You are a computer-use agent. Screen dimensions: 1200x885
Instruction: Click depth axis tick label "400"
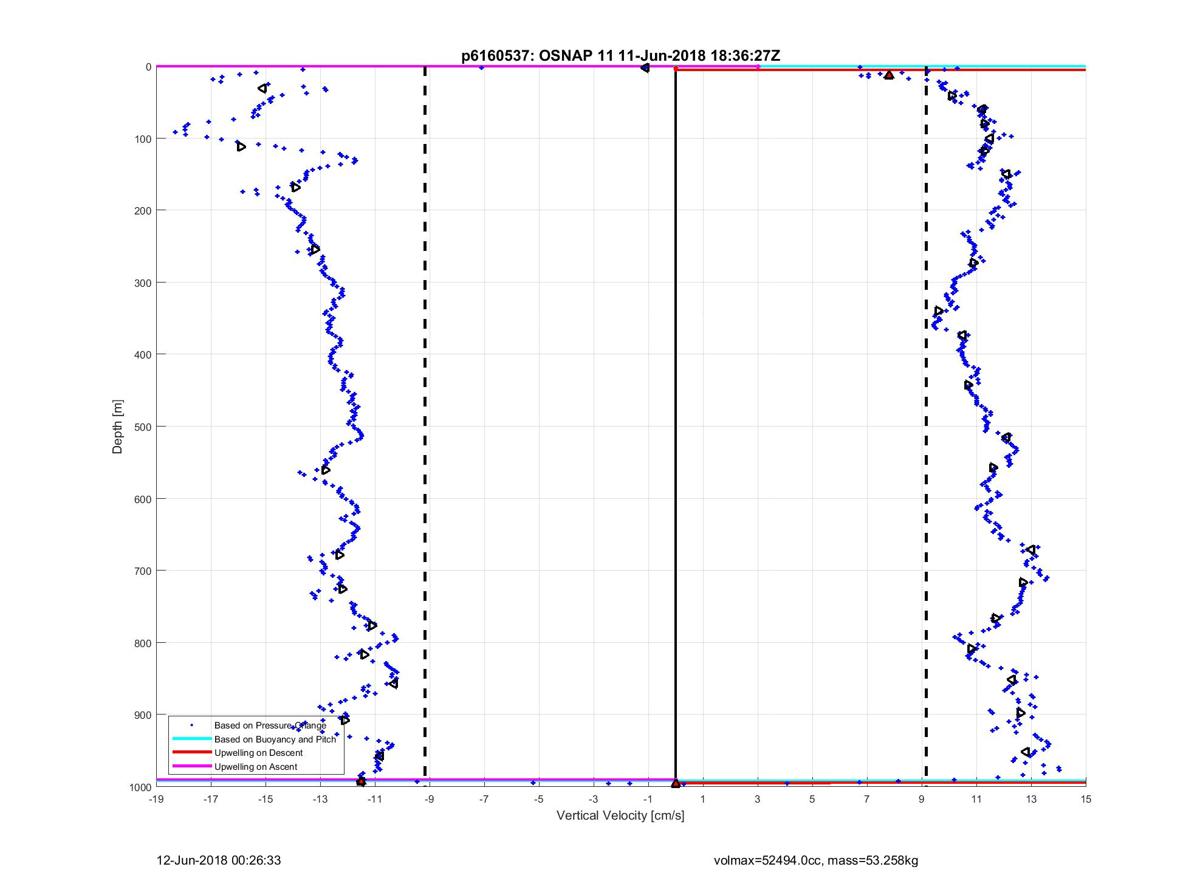(141, 354)
